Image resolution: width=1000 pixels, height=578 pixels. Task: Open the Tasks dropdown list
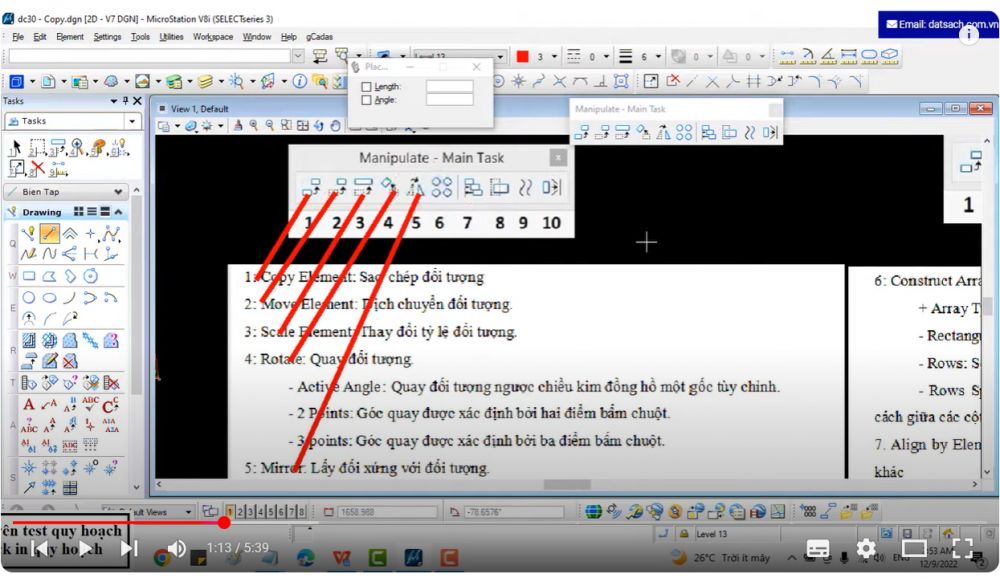tap(132, 121)
